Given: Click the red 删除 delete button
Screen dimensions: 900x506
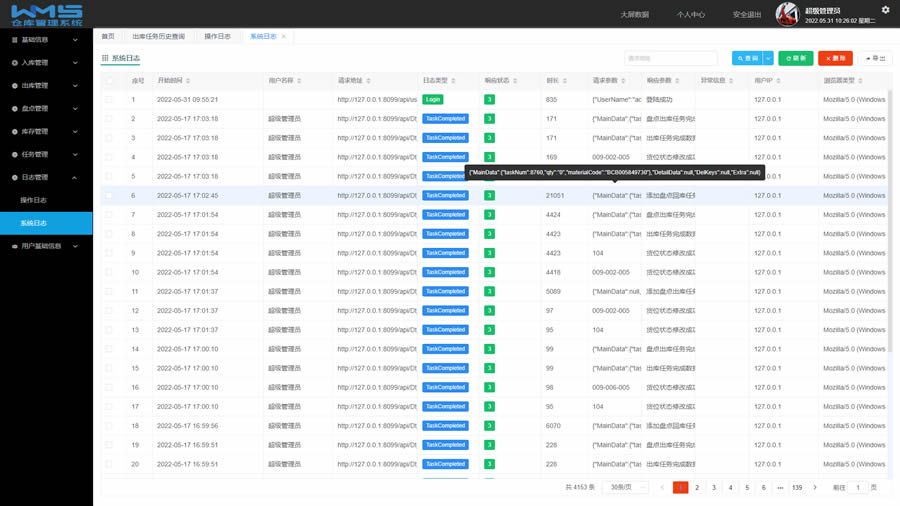Looking at the screenshot, I should point(835,58).
